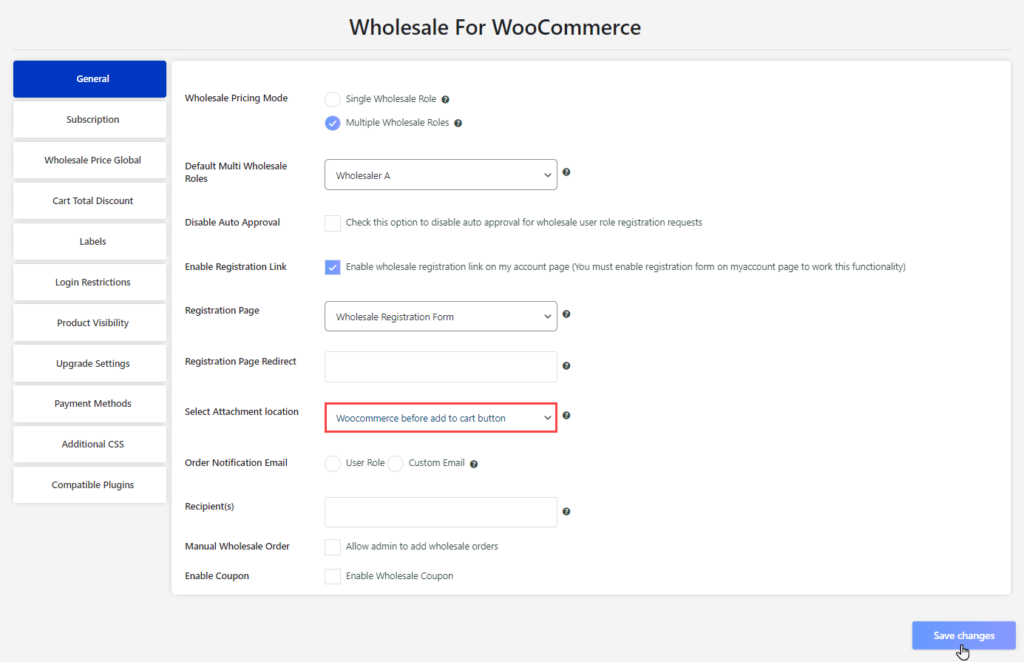Open Registration Page dropdown
The height and width of the screenshot is (662, 1024).
441,317
